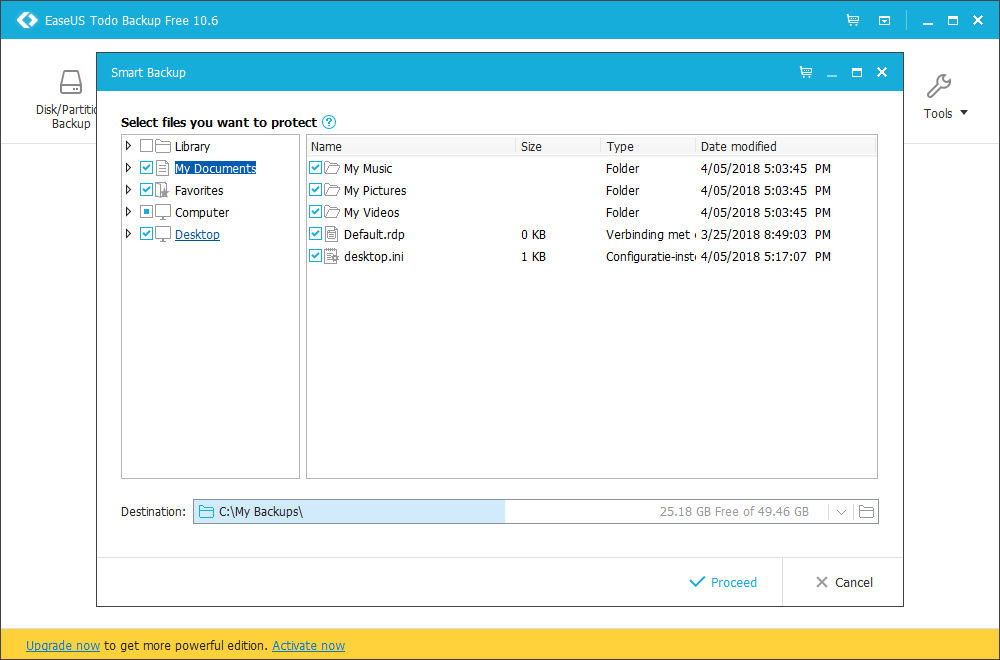This screenshot has width=1000, height=660.
Task: Follow the Upgrade now link
Action: coord(62,645)
